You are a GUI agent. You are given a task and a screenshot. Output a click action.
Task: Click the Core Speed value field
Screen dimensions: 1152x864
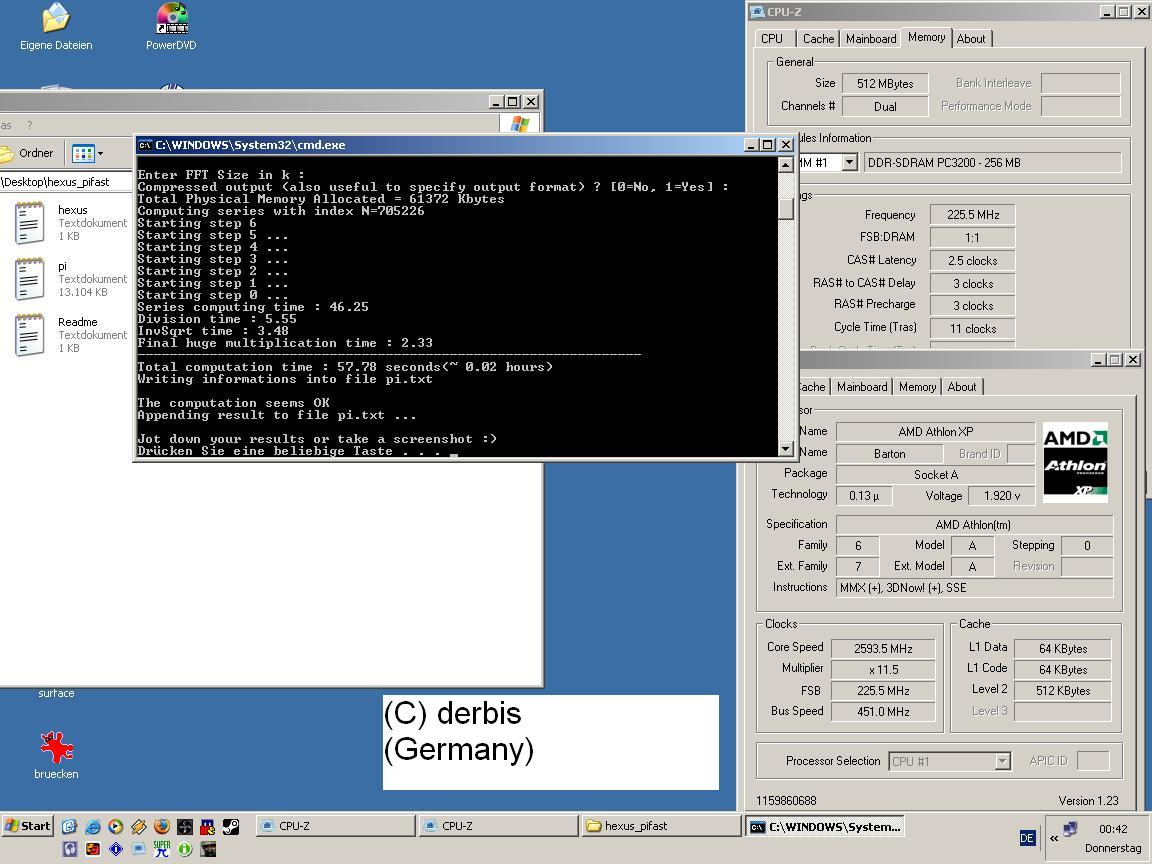[883, 648]
